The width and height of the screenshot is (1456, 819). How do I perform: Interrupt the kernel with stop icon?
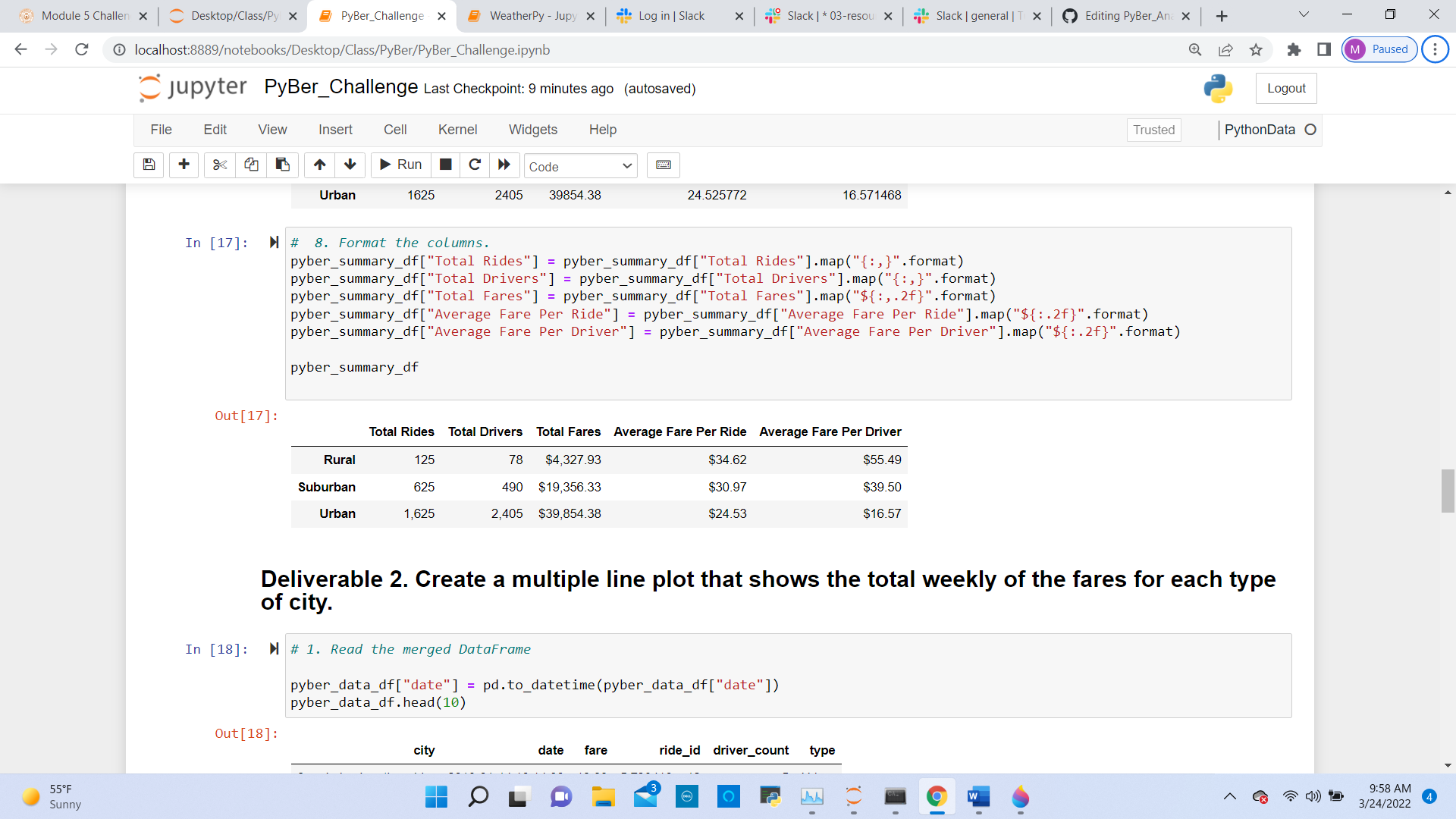446,165
